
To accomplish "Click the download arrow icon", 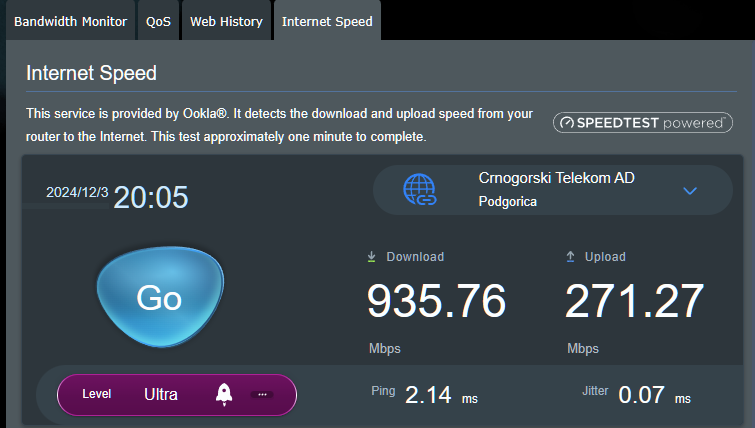I will point(371,257).
